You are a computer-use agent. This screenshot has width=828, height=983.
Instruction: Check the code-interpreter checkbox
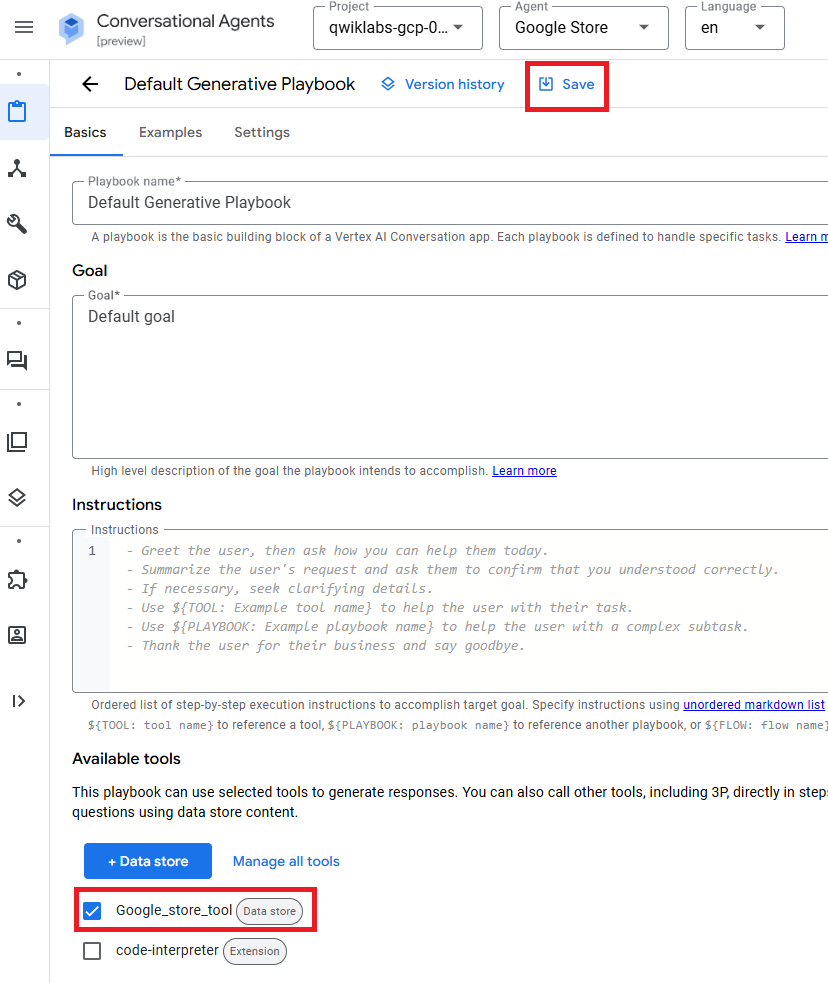(x=92, y=951)
